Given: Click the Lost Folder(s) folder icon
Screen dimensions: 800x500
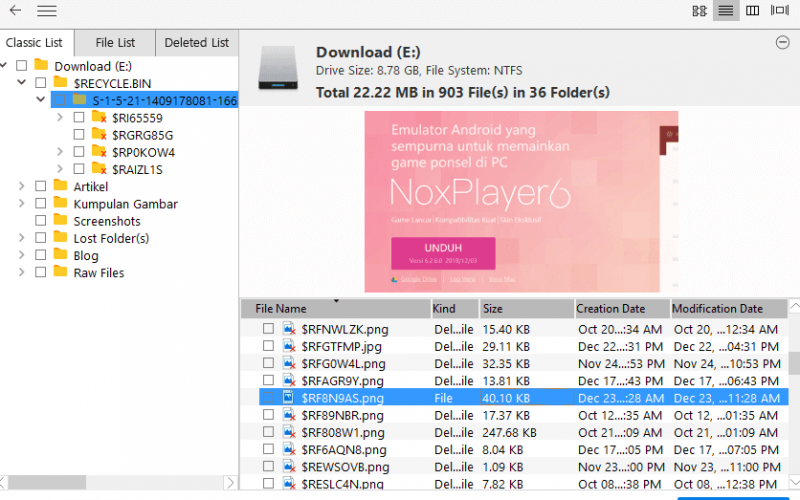Looking at the screenshot, I should tap(60, 237).
